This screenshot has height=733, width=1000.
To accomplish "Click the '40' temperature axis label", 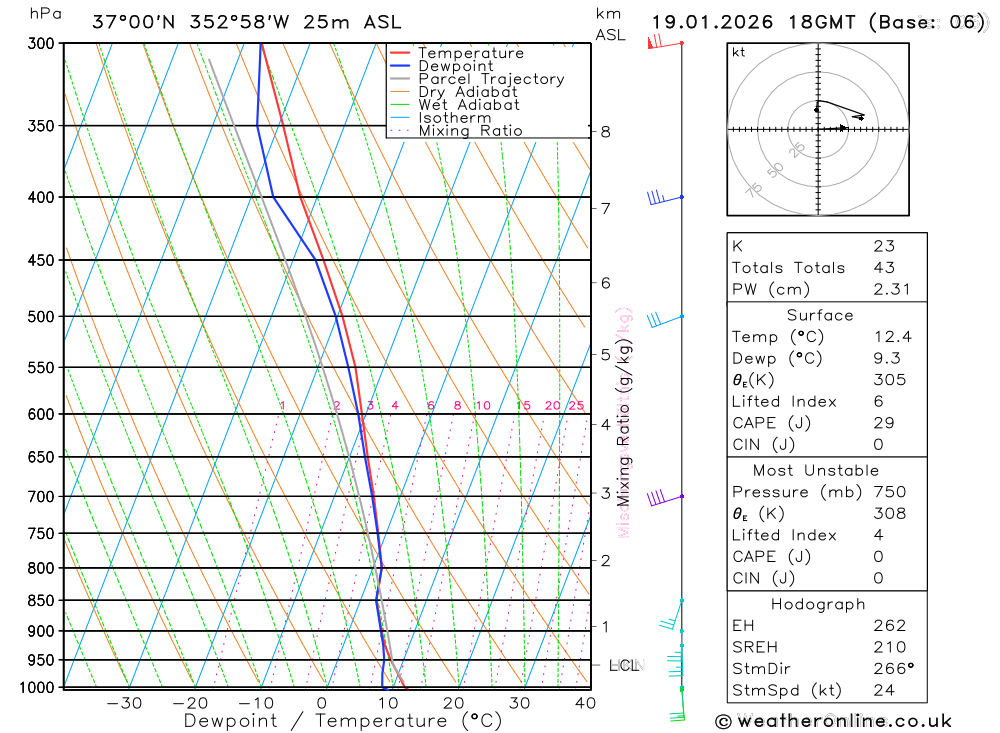I will click(x=585, y=704).
